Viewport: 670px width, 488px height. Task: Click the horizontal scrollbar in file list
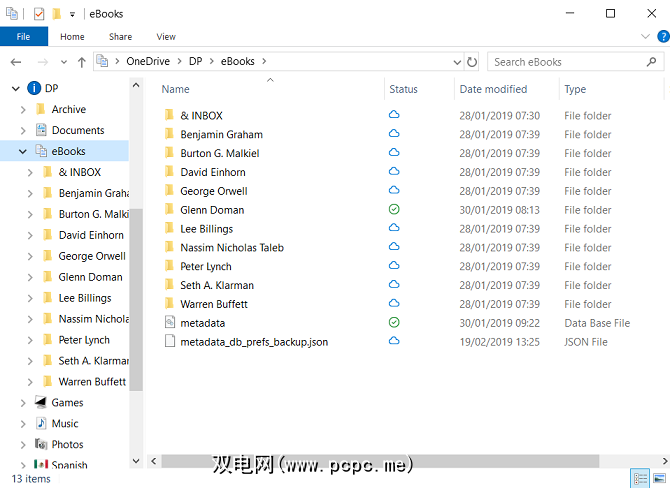(380, 461)
